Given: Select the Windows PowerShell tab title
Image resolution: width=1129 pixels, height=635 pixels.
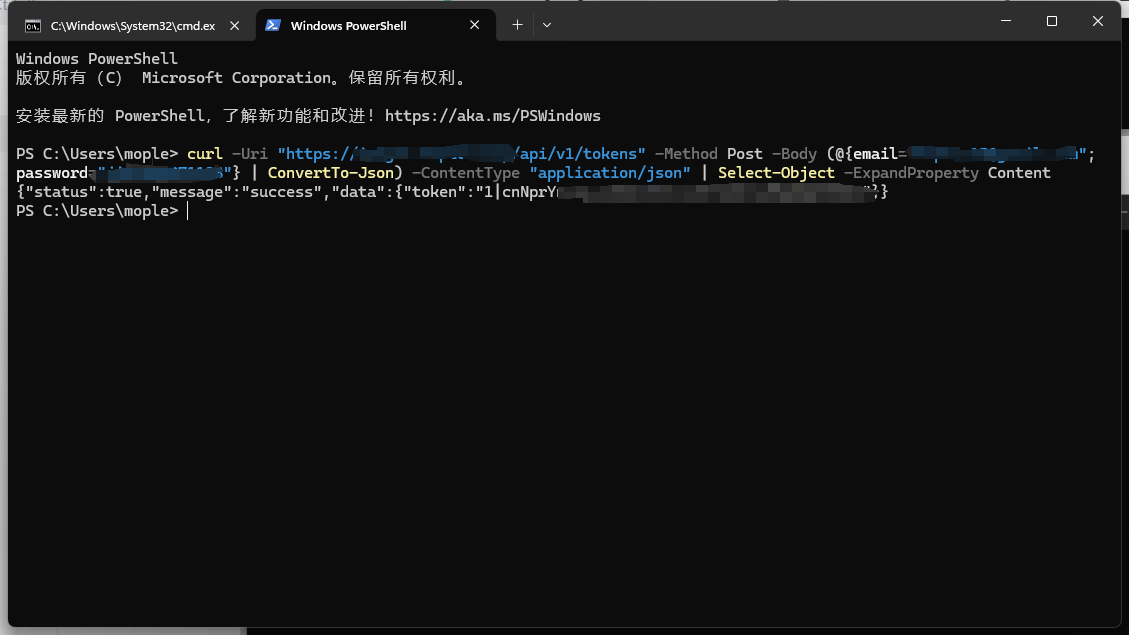Looking at the screenshot, I should 348,25.
